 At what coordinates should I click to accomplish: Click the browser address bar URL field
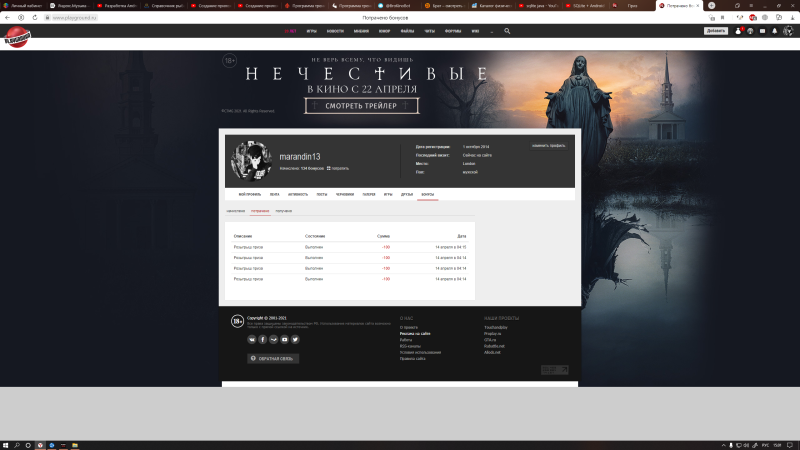[74, 17]
